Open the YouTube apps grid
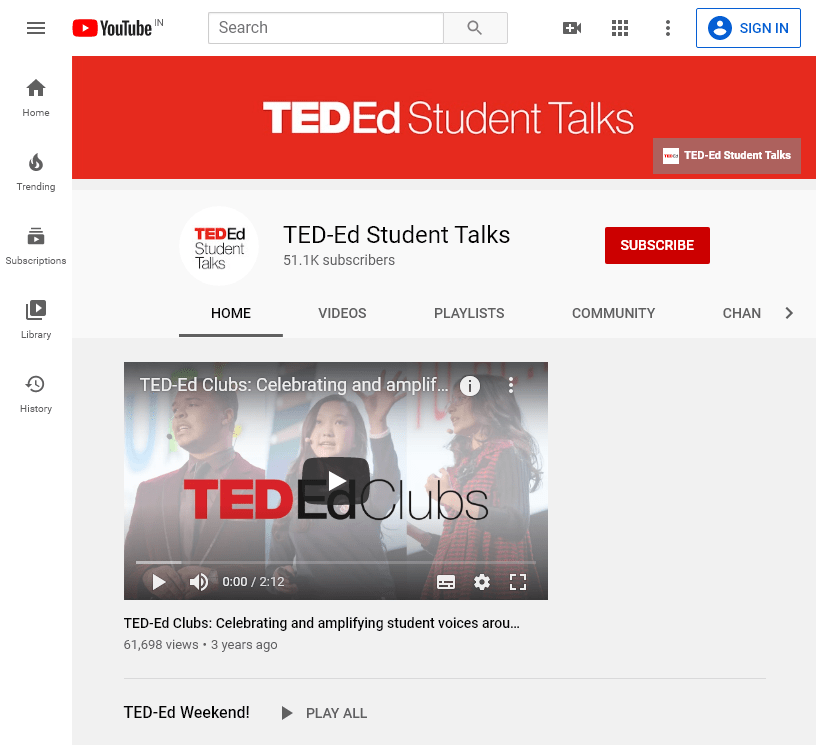The height and width of the screenshot is (745, 816). point(620,28)
